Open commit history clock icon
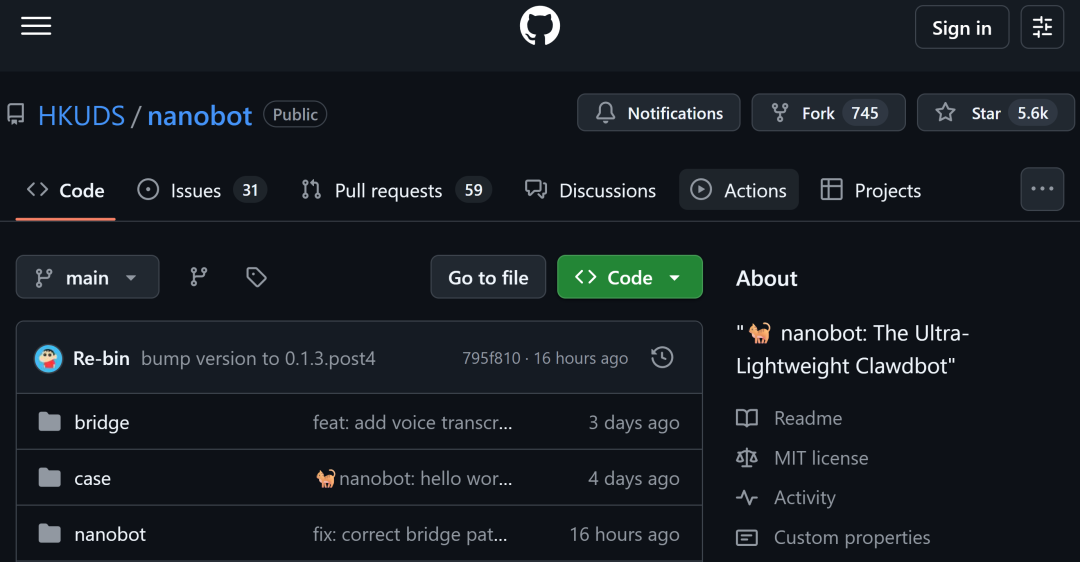The image size is (1080, 562). [x=662, y=358]
